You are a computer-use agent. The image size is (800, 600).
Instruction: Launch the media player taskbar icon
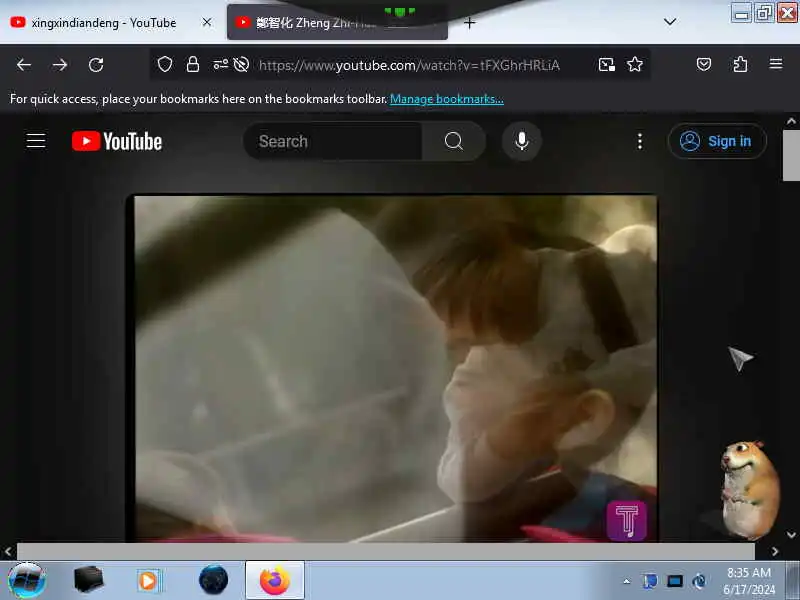149,581
